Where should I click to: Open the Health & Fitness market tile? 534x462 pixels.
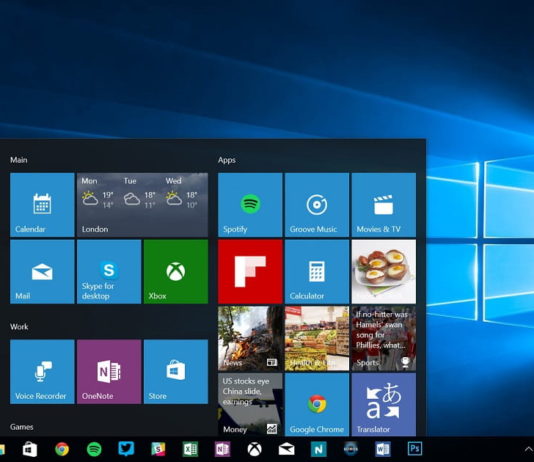[317, 338]
